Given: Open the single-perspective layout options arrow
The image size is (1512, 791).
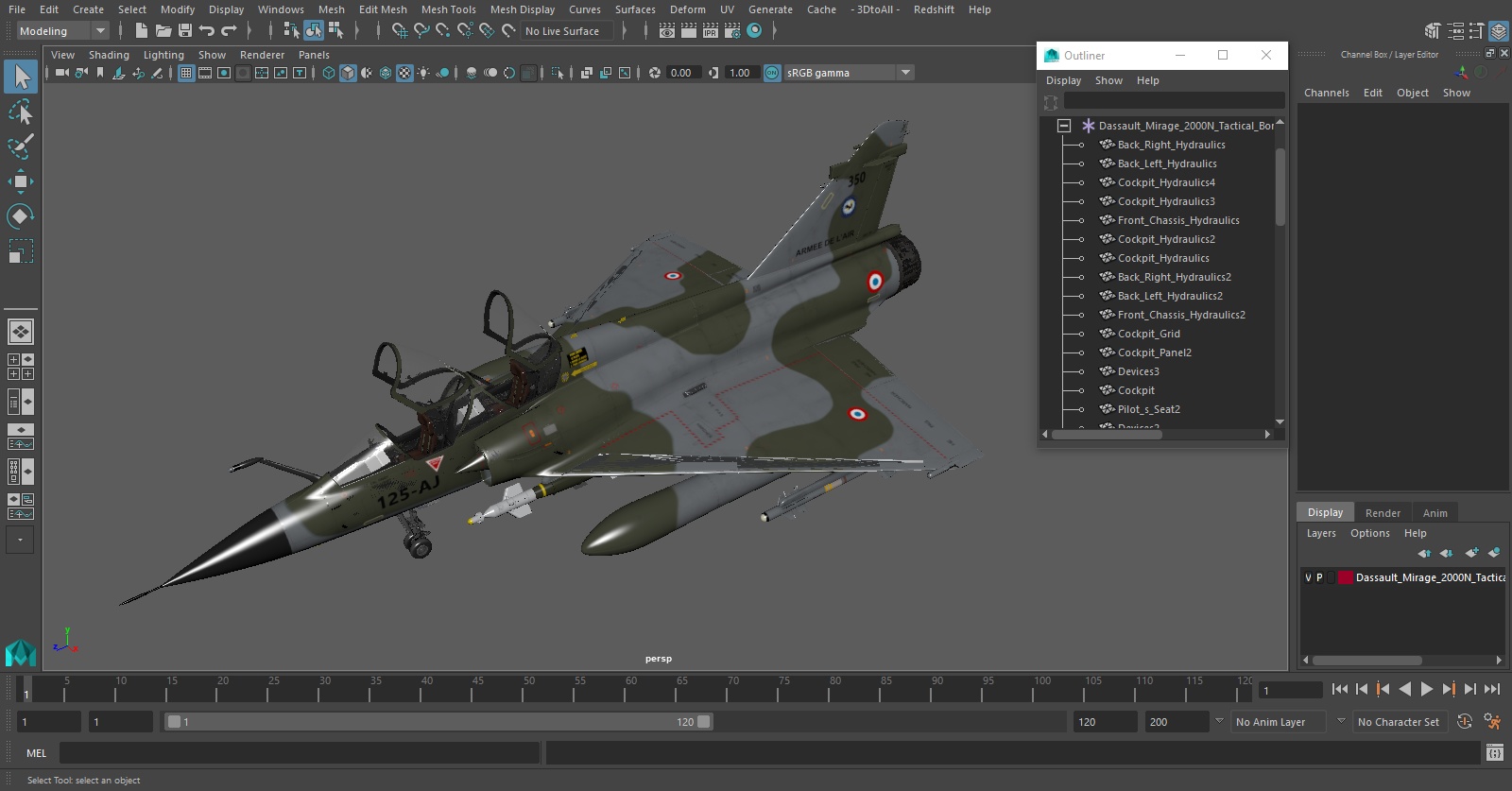Looking at the screenshot, I should (20, 540).
